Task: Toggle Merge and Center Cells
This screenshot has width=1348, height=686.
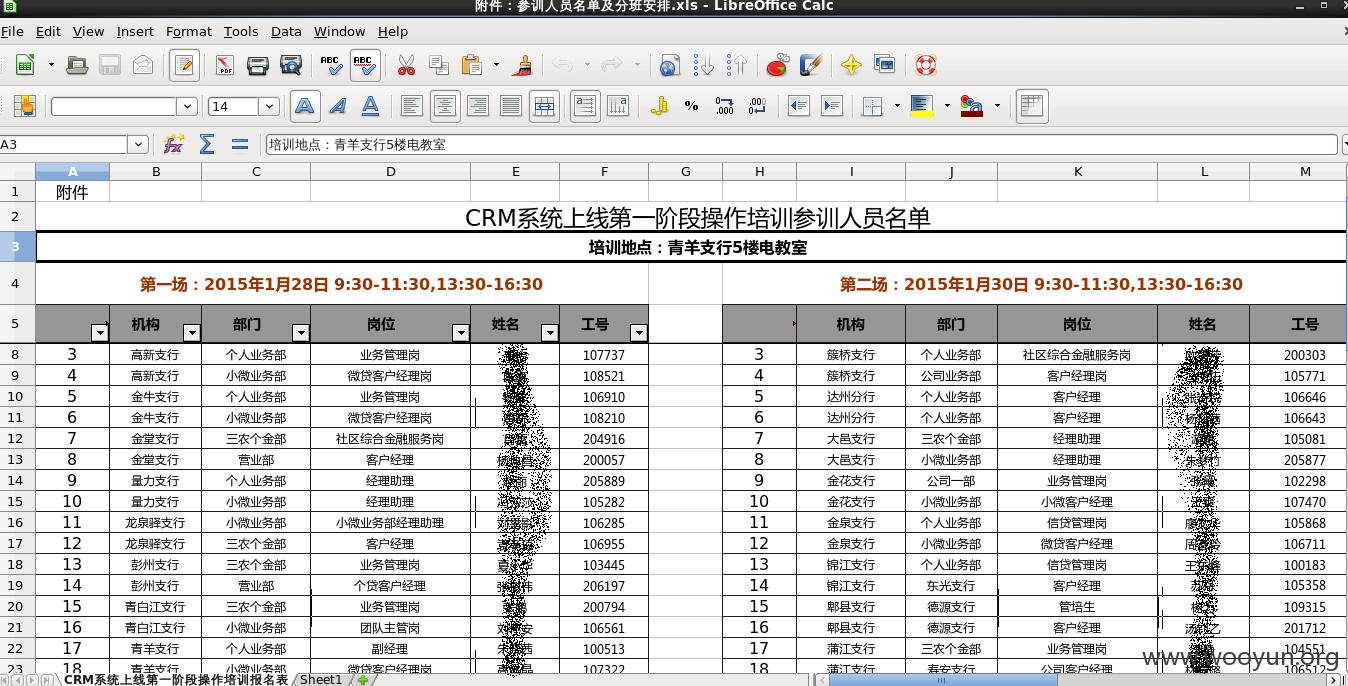Action: tap(544, 106)
